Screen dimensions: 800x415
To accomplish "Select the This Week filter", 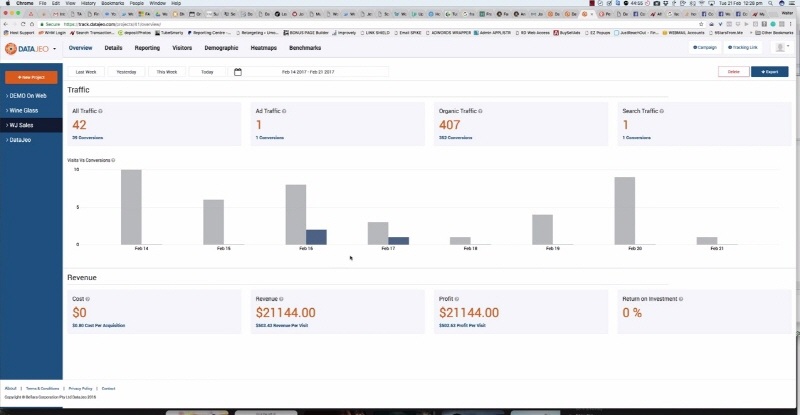I will pyautogui.click(x=167, y=72).
